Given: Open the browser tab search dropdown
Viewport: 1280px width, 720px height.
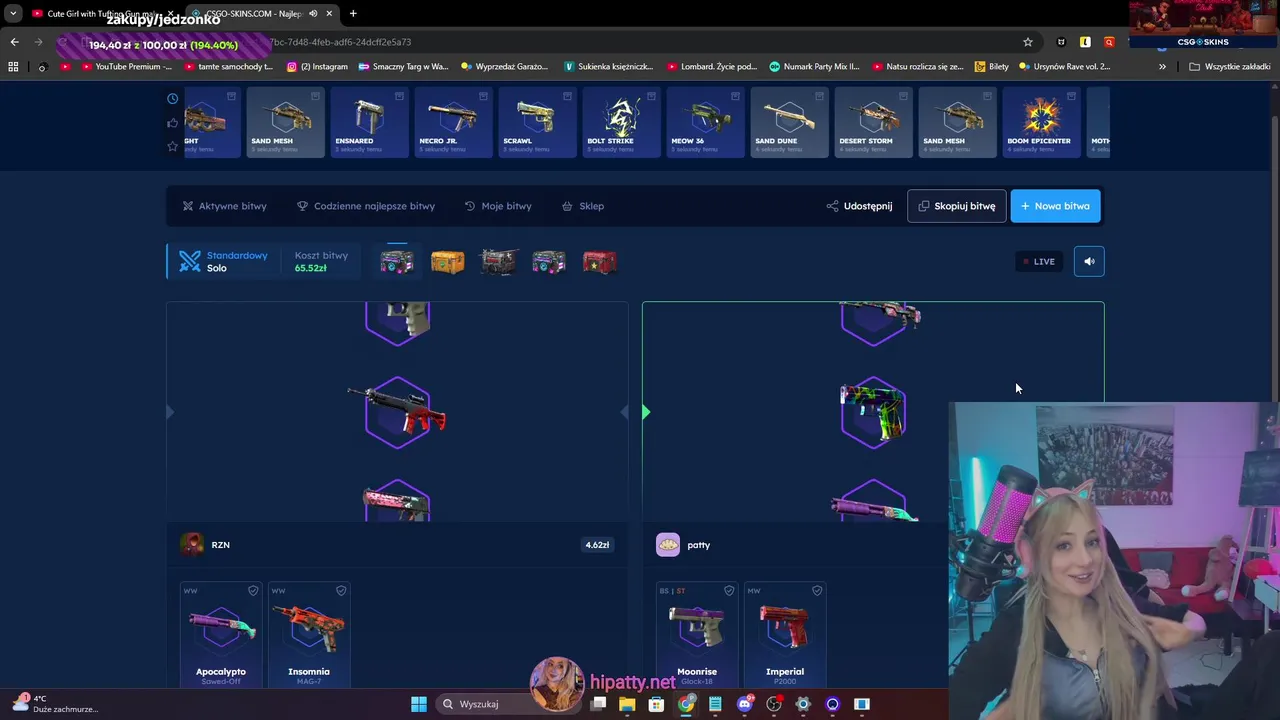Looking at the screenshot, I should [13, 13].
